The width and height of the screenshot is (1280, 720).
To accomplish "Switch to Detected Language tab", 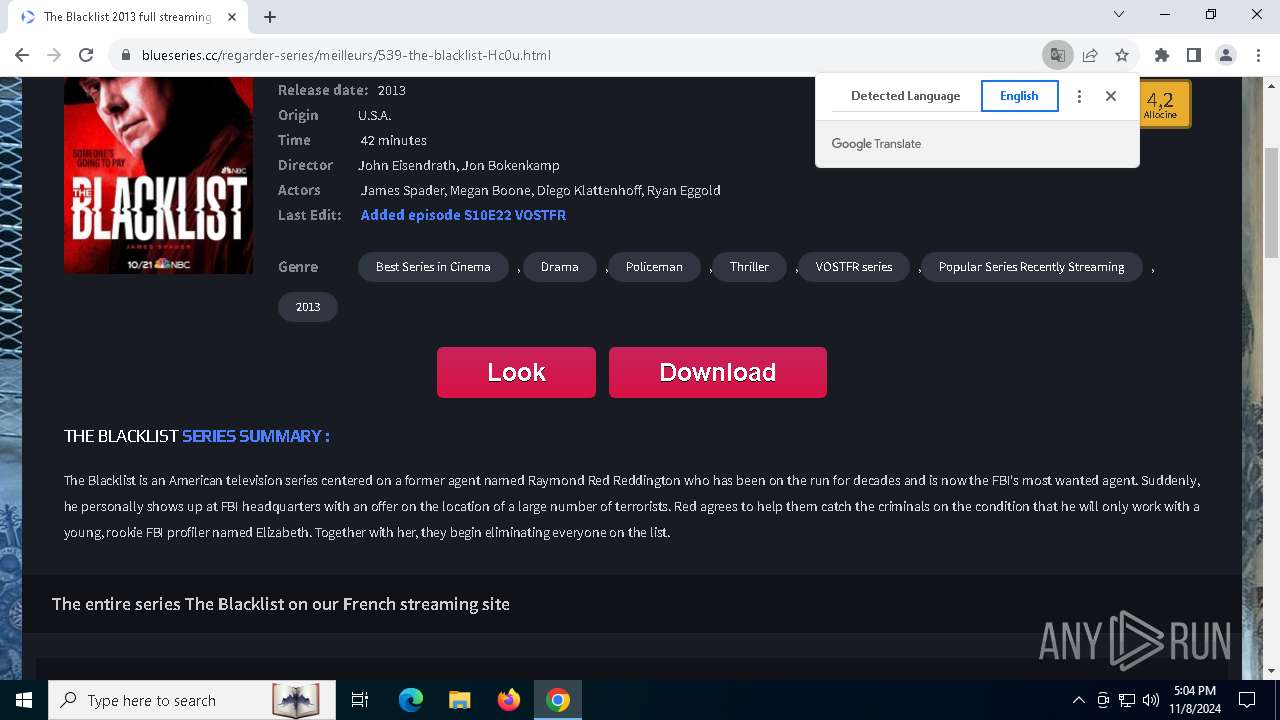I will (x=905, y=96).
